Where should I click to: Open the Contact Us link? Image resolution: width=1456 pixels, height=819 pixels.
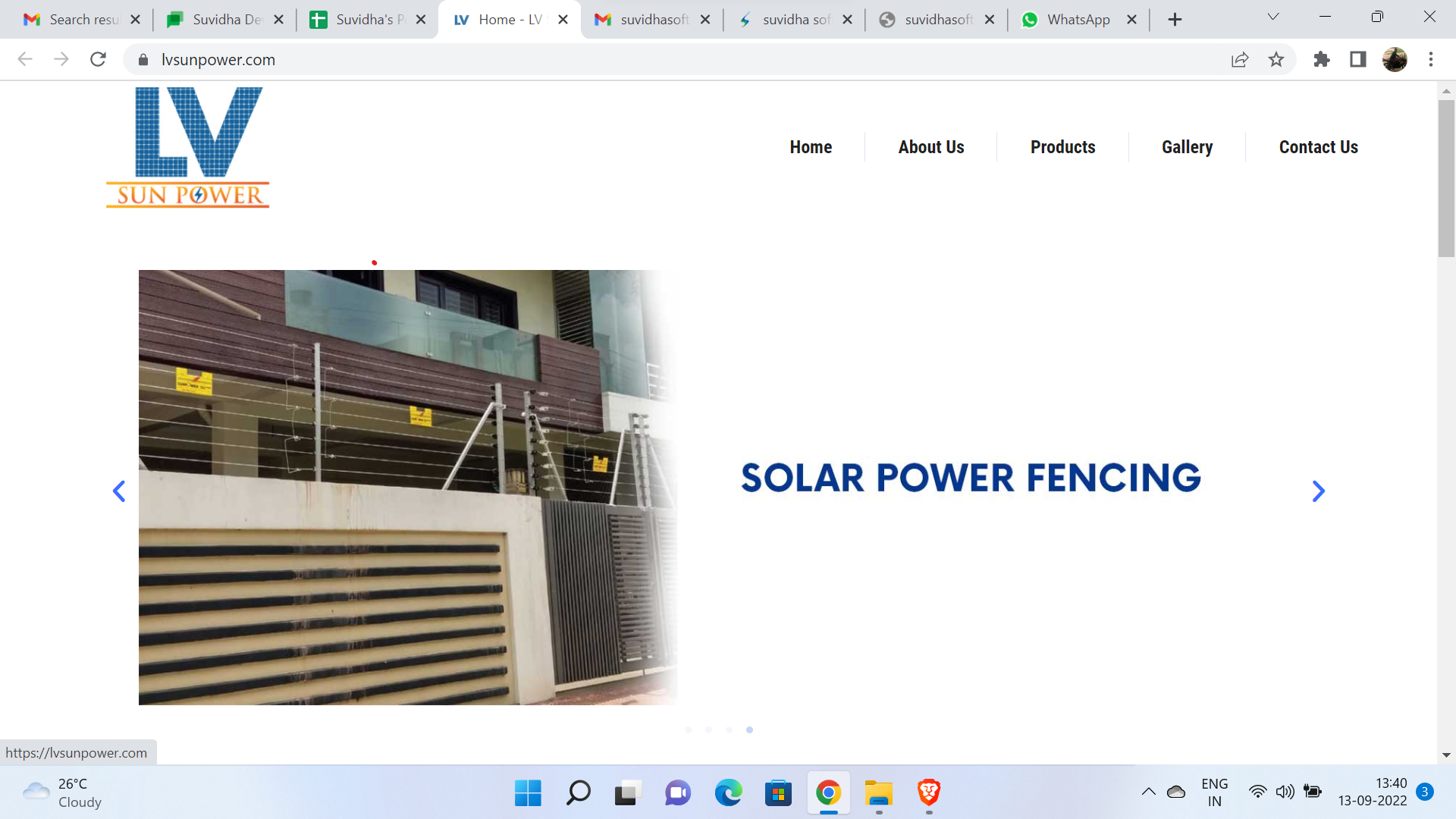click(x=1318, y=147)
